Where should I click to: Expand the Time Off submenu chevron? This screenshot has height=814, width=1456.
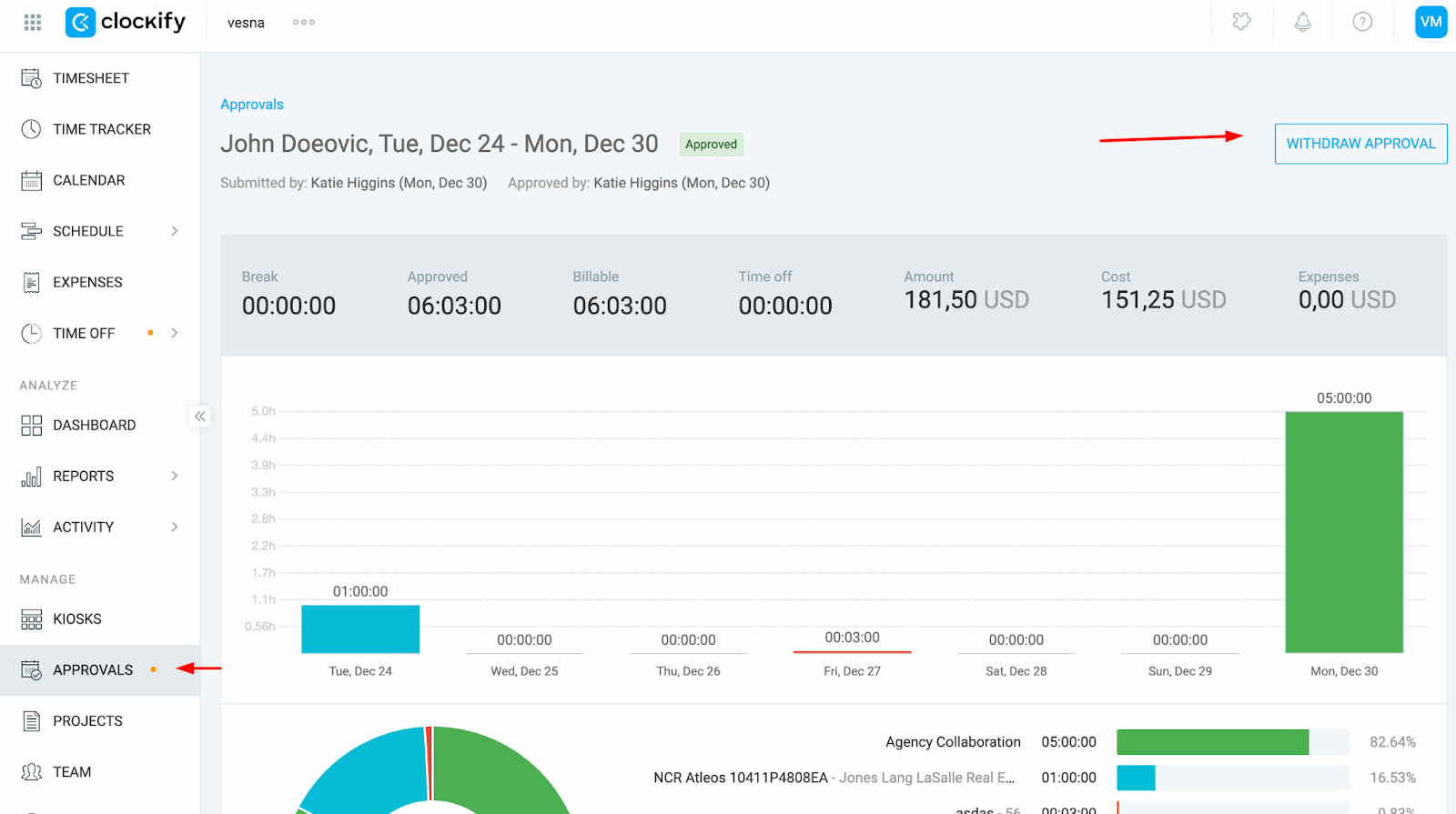point(175,333)
